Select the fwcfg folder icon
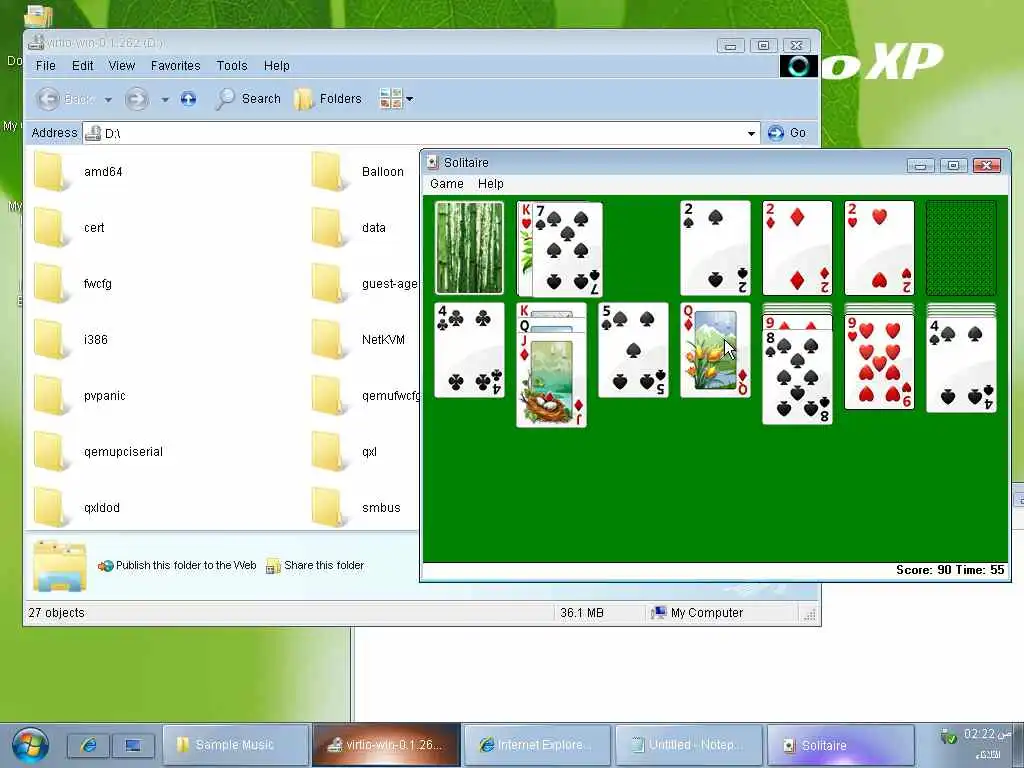The height and width of the screenshot is (768, 1024). click(x=51, y=284)
